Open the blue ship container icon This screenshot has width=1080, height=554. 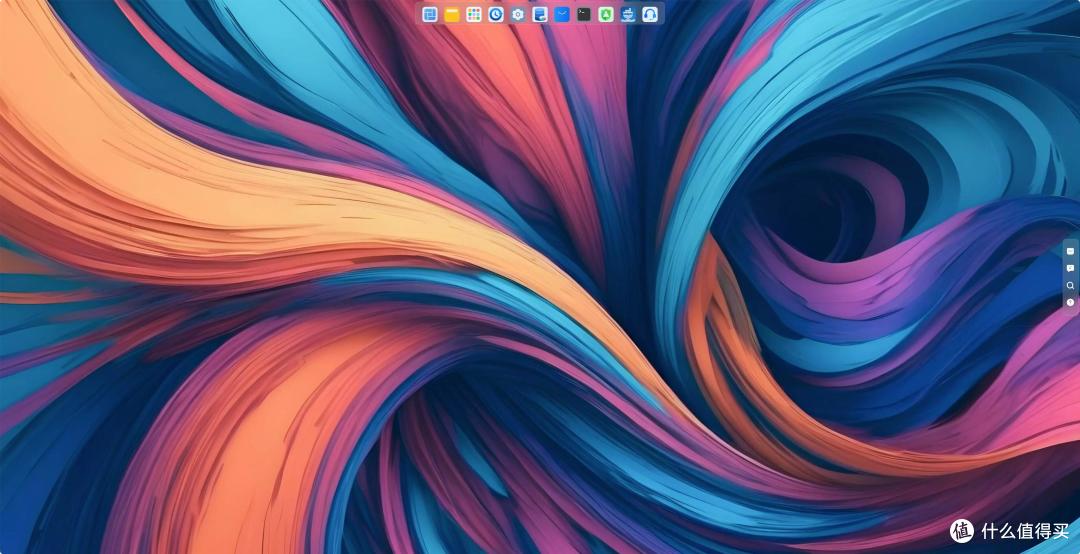click(628, 14)
